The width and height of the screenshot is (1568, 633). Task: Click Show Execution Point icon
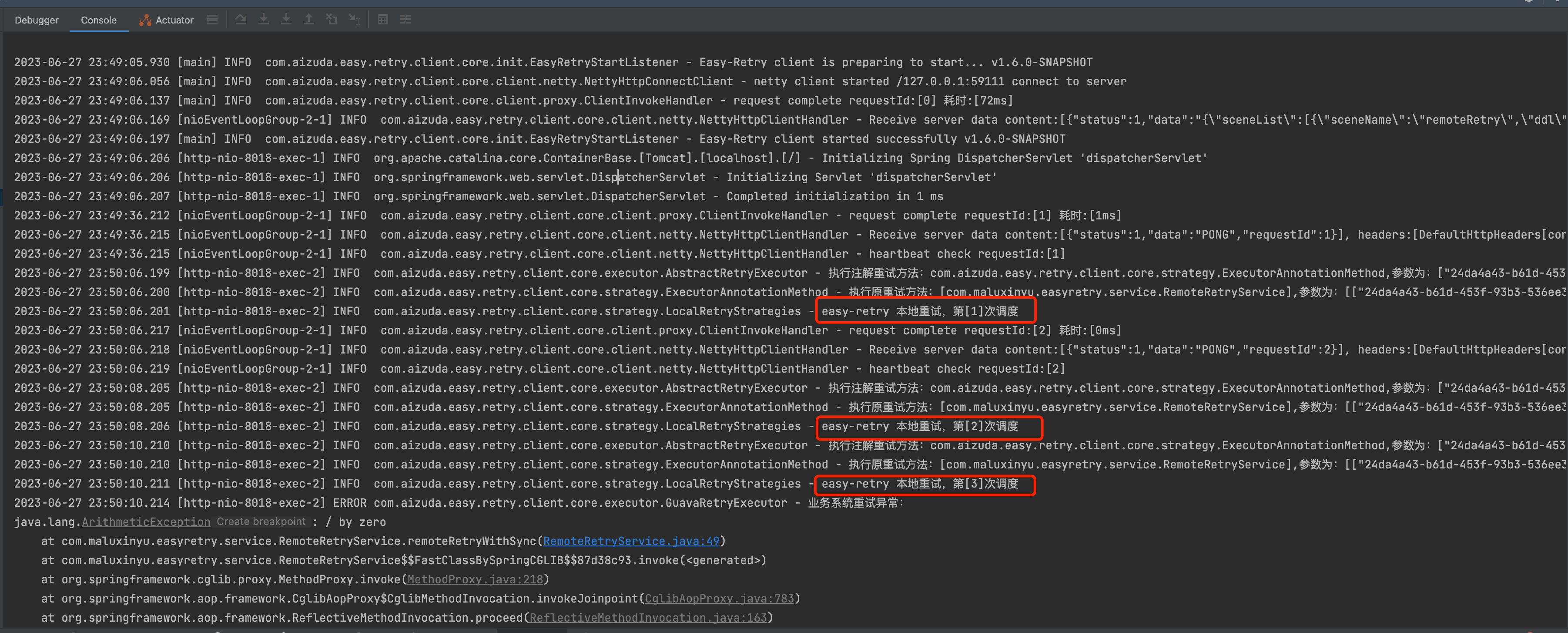241,20
